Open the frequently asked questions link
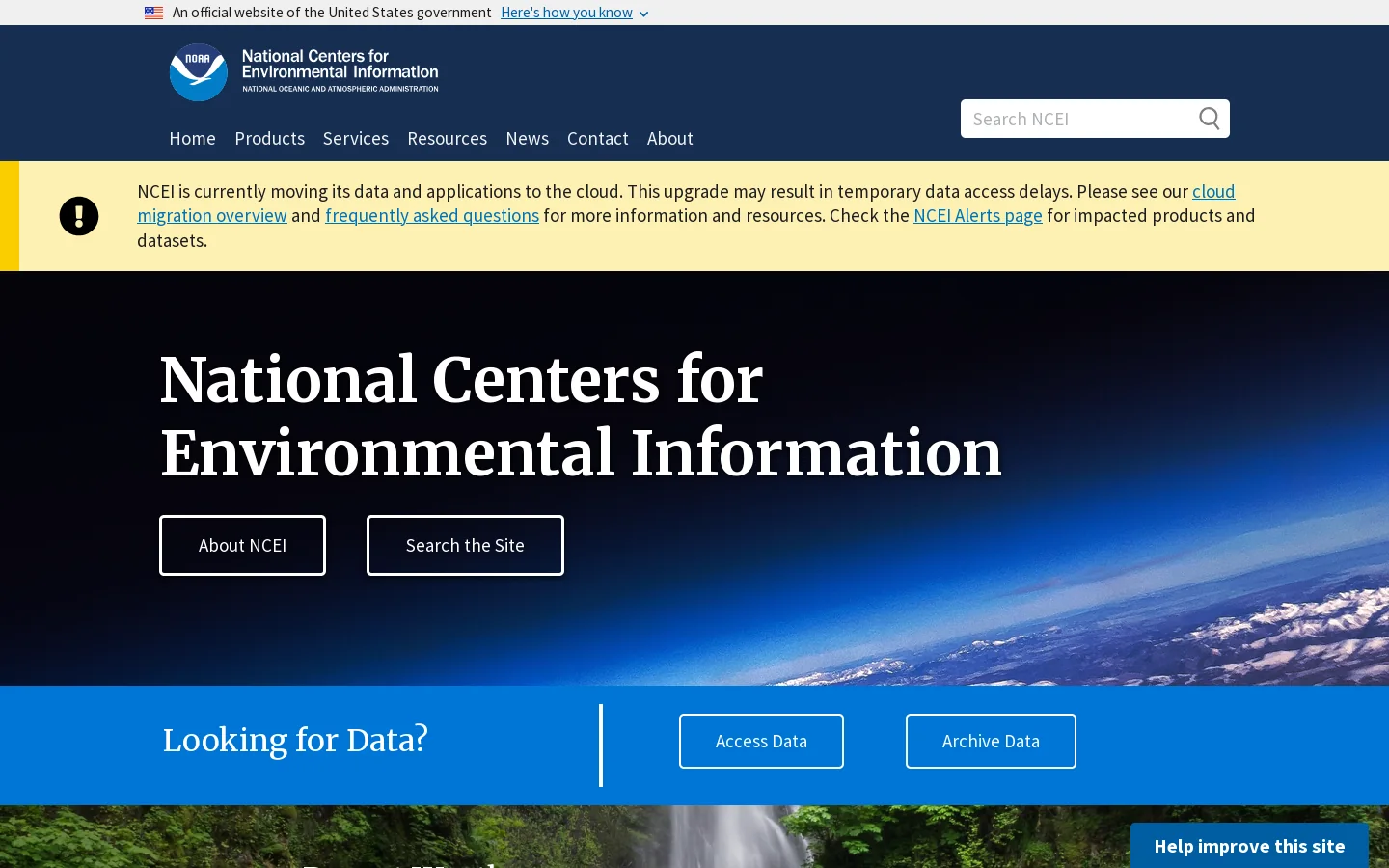1389x868 pixels. point(432,216)
